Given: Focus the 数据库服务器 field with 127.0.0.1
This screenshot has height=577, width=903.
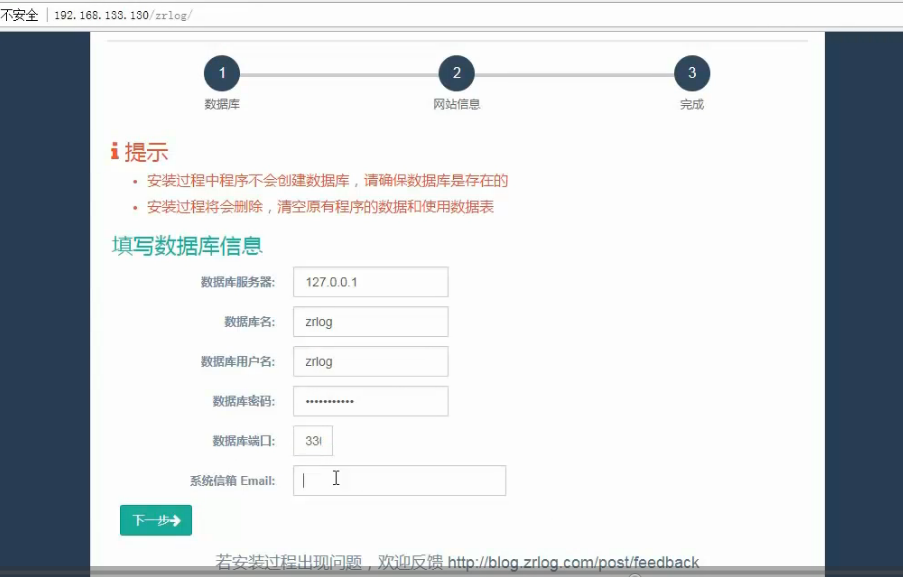Looking at the screenshot, I should tap(370, 282).
